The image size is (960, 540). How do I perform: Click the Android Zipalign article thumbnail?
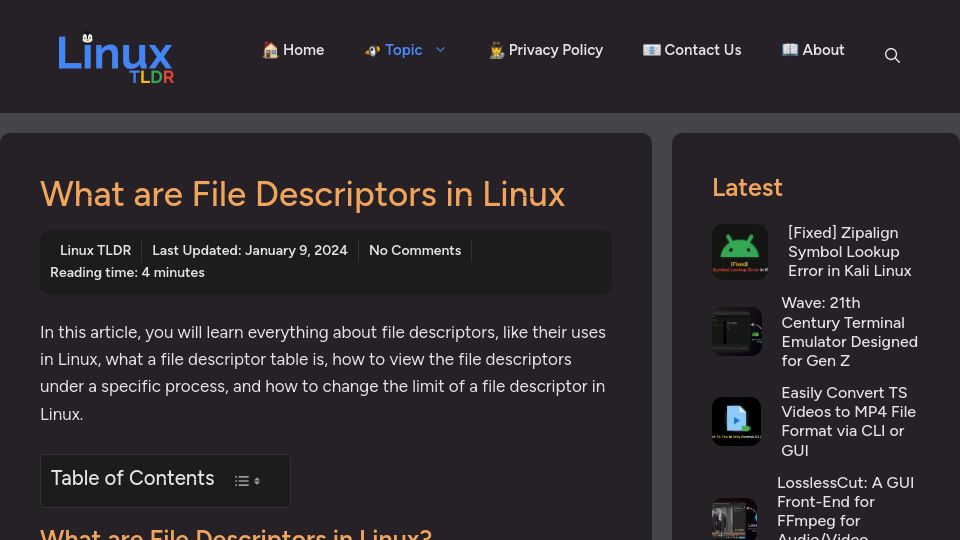coord(740,252)
